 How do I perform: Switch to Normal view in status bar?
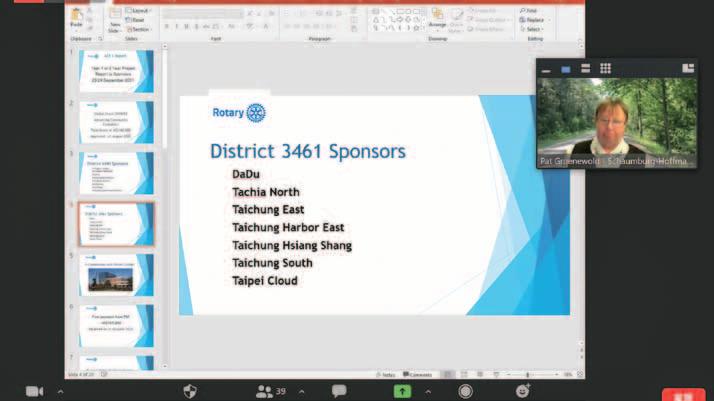(448, 375)
